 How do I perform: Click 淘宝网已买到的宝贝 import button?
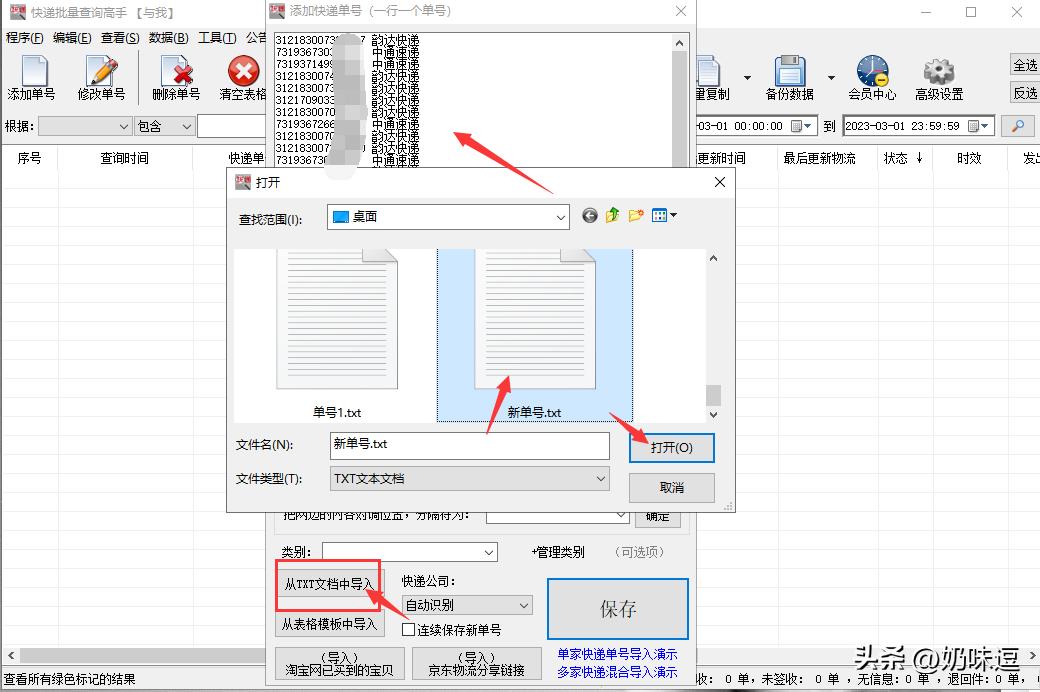[x=339, y=663]
